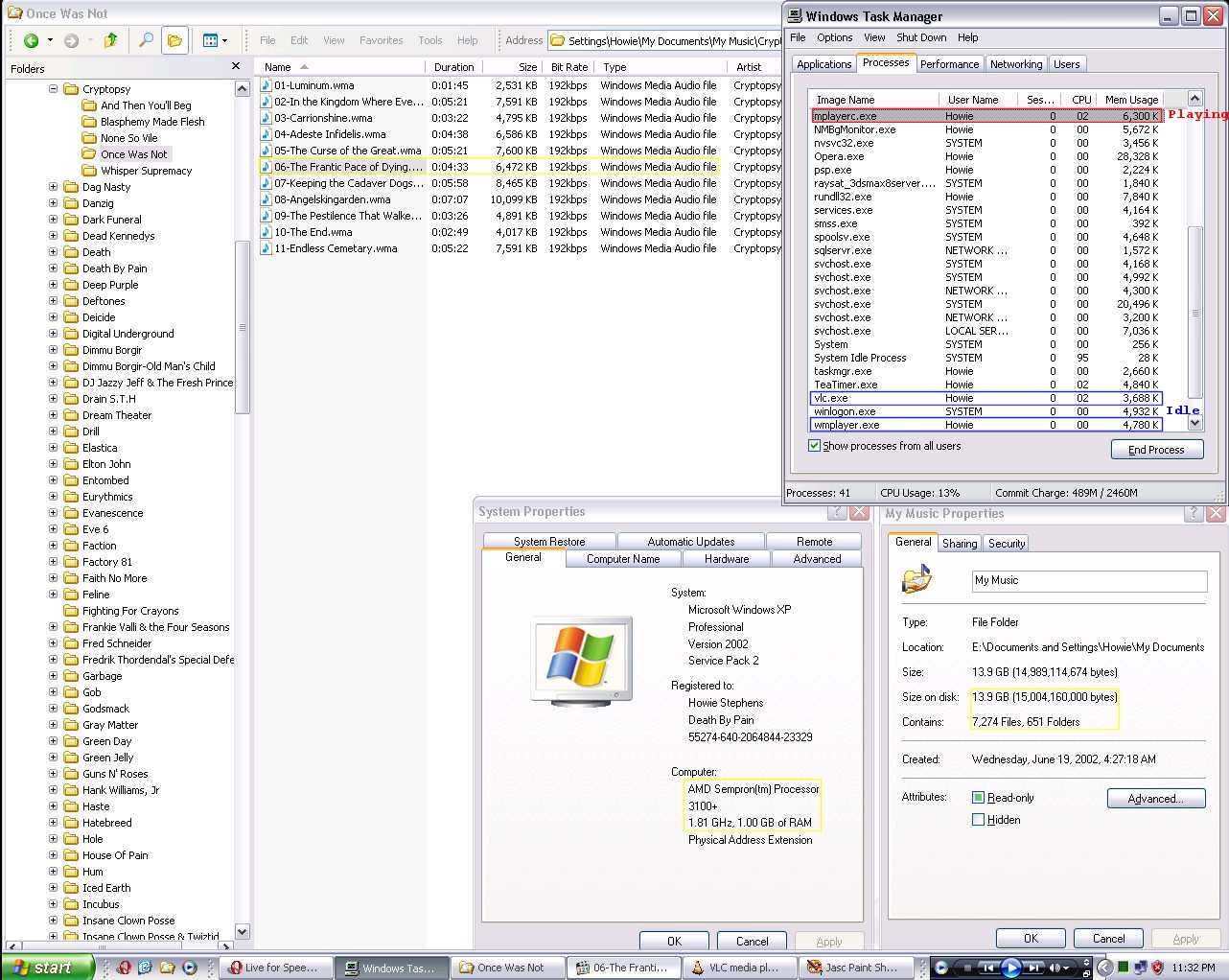Open Task Manager Shut Down menu
The height and width of the screenshot is (980, 1229).
point(920,37)
